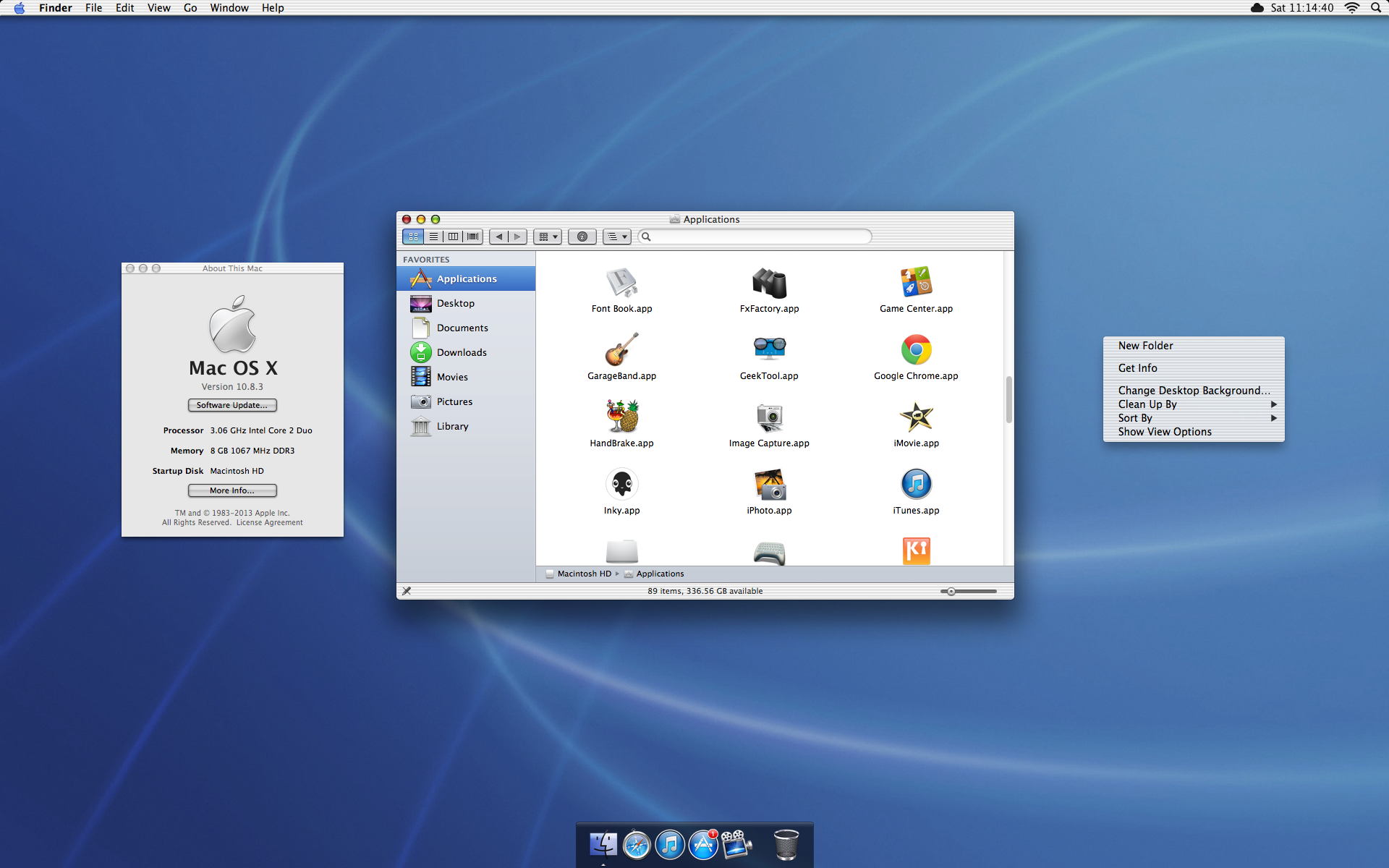Click the Apple menu icon
The image size is (1389, 868).
(20, 8)
